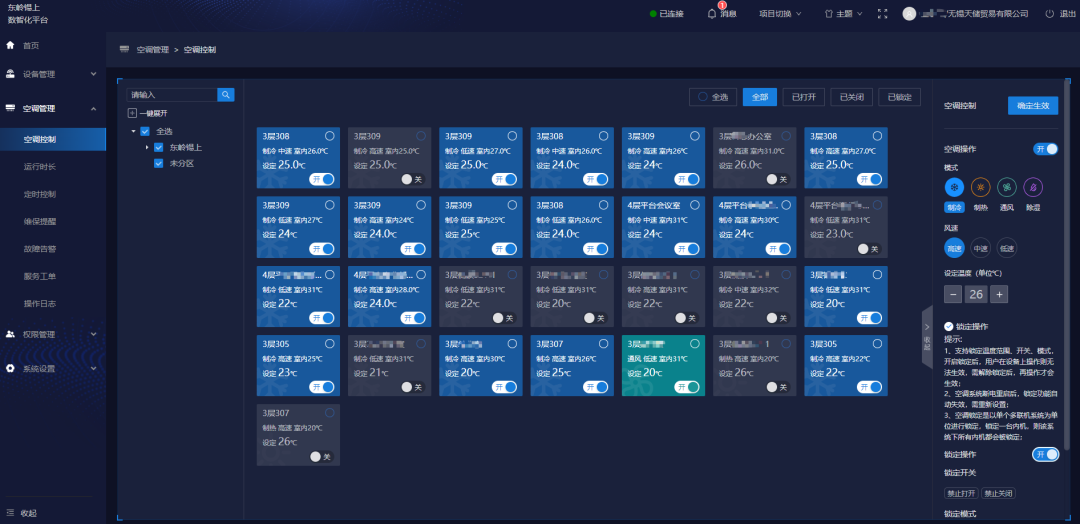Viewport: 1080px width, 524px height.
Task: Select radio circle on 3层308 中速 card
Action: coord(330,136)
